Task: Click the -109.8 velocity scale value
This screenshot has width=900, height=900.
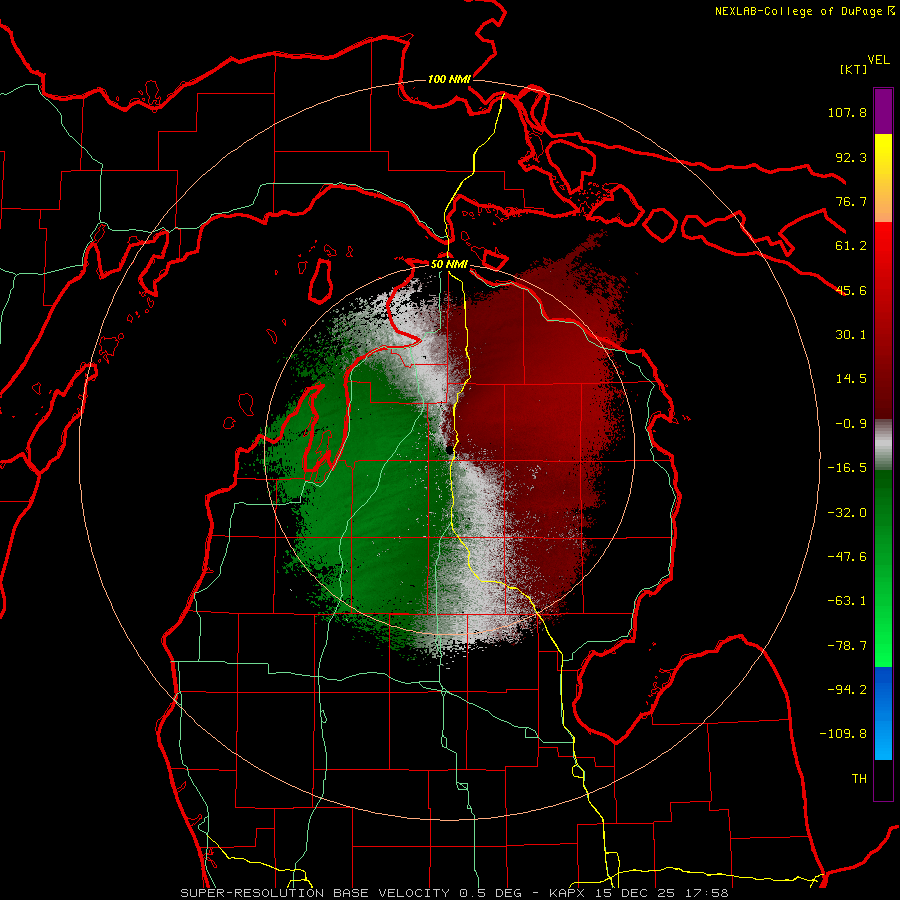Action: 843,734
